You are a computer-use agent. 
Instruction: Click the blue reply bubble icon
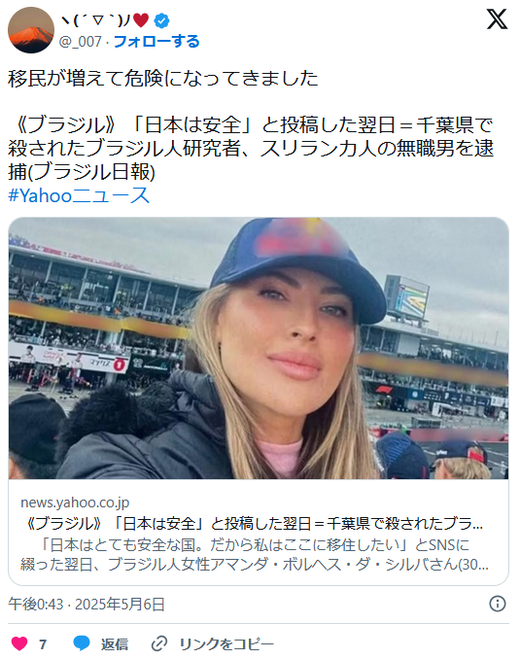click(x=81, y=643)
